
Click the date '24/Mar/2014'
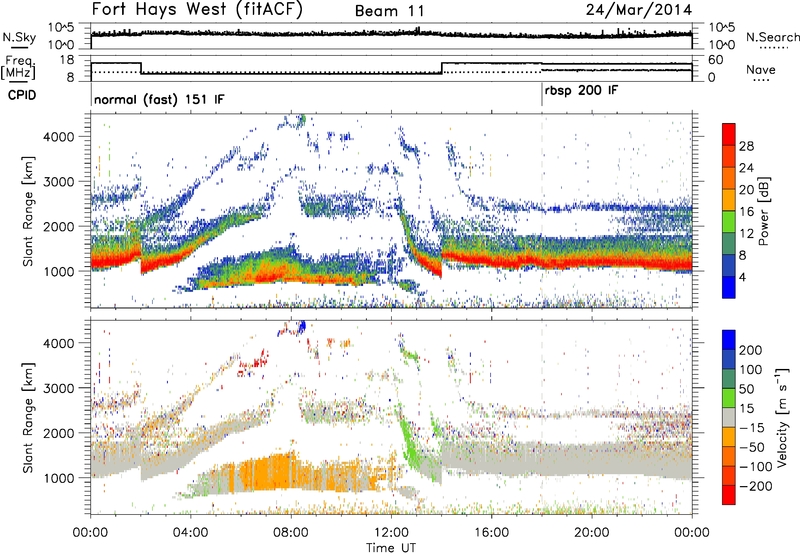(639, 10)
